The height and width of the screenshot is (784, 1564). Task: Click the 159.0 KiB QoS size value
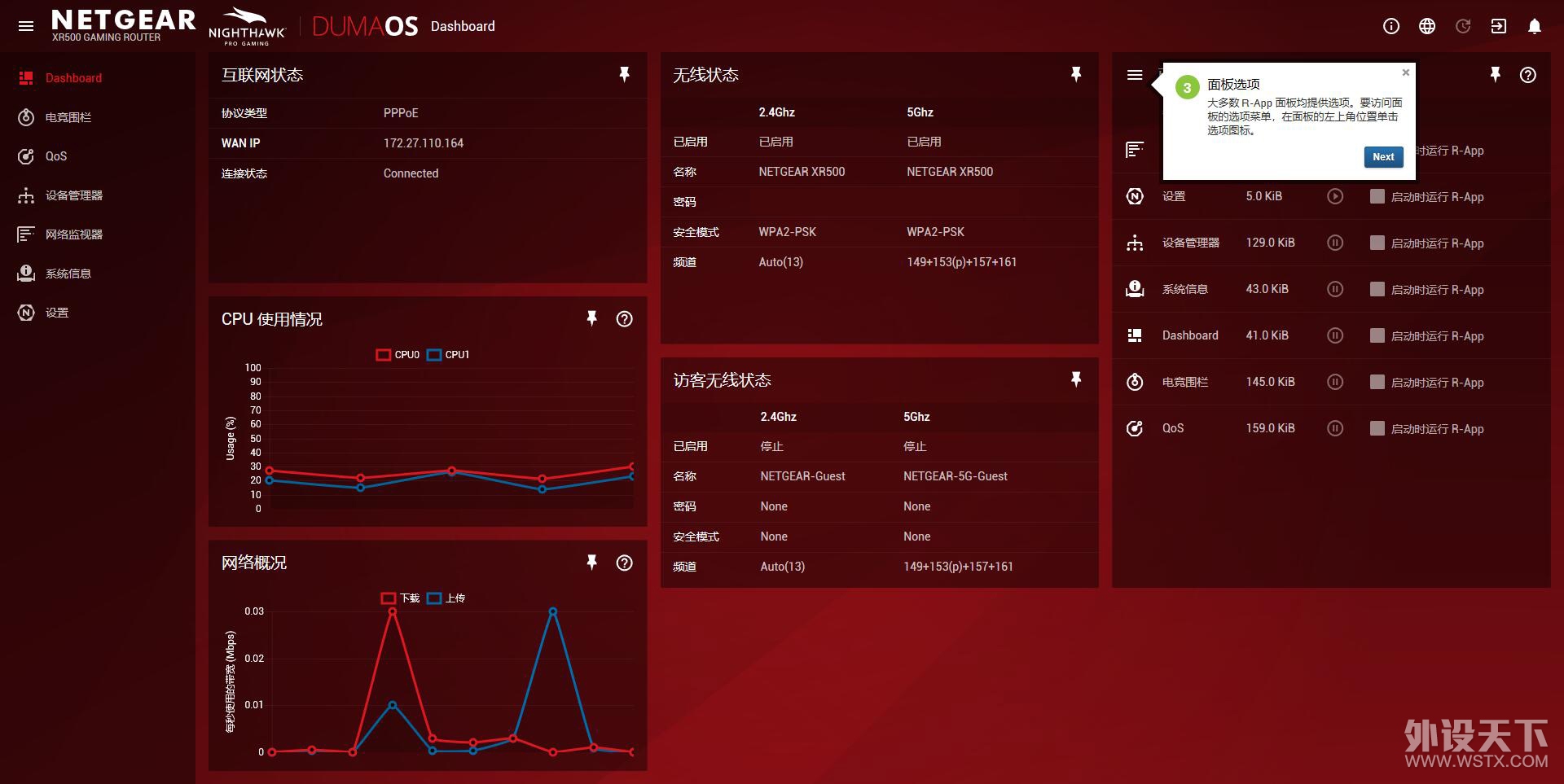(1270, 428)
